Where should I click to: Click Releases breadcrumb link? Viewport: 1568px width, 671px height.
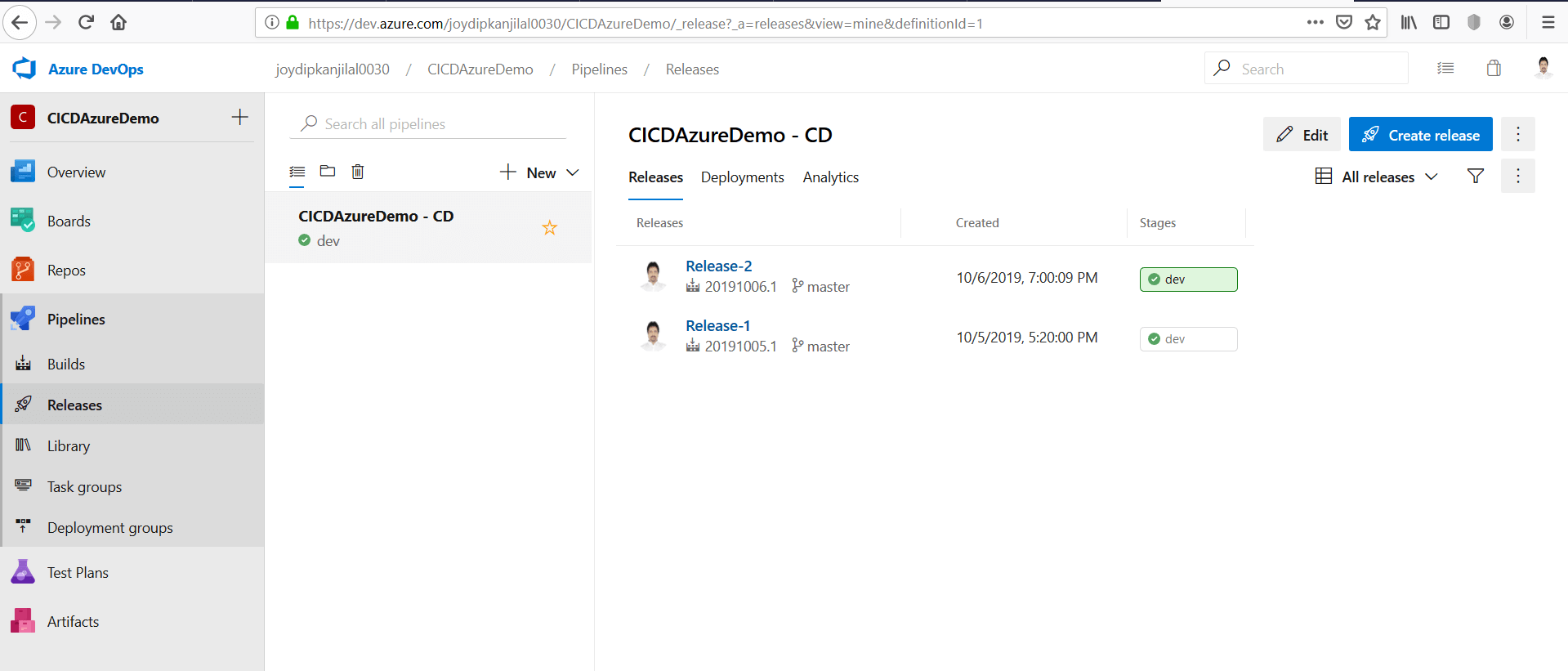click(692, 69)
